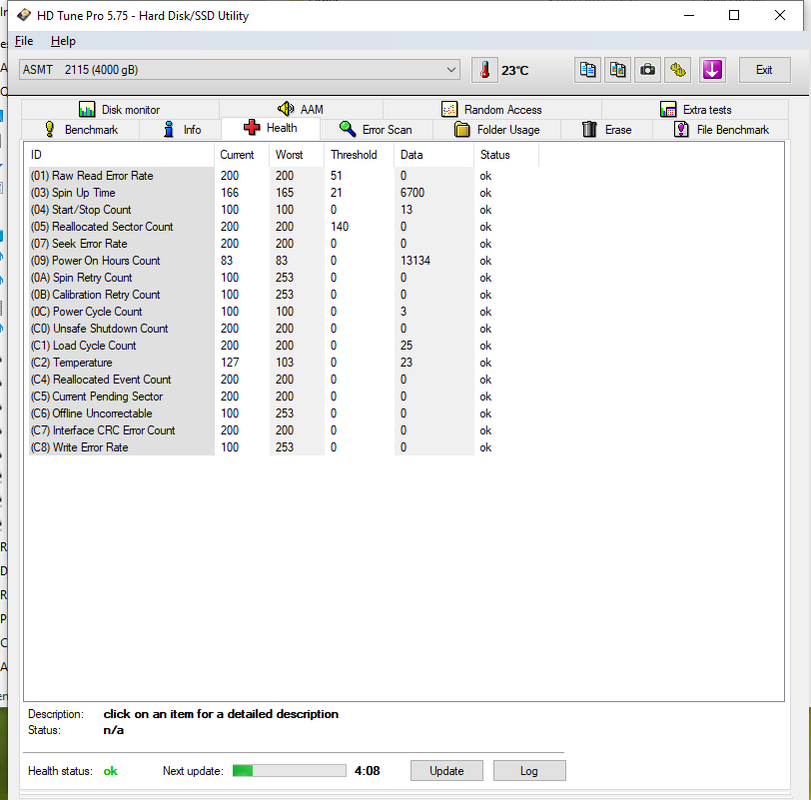This screenshot has width=811, height=800.
Task: Switch to the Disk monitor tab
Action: [120, 110]
